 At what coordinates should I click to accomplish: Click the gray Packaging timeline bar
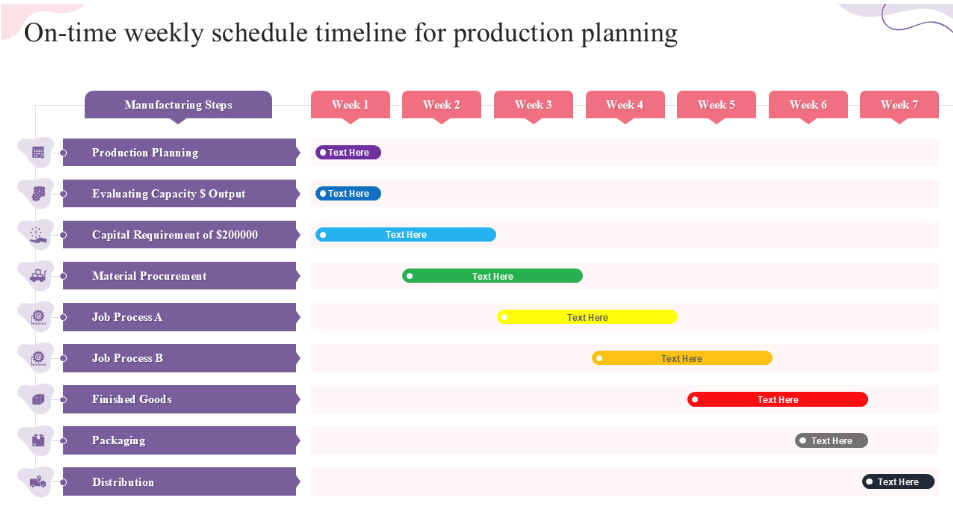pyautogui.click(x=831, y=440)
